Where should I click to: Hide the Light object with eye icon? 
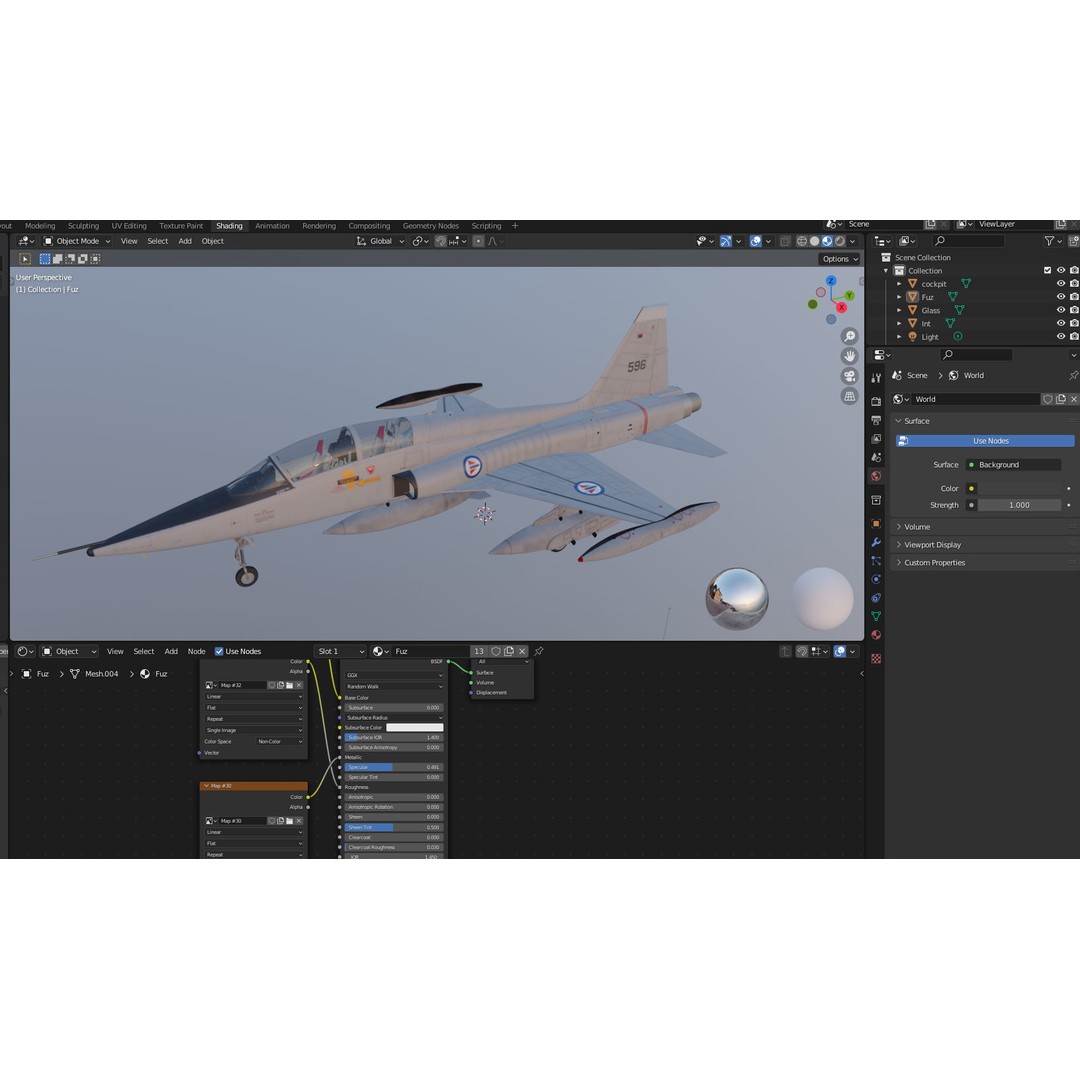(x=1061, y=336)
